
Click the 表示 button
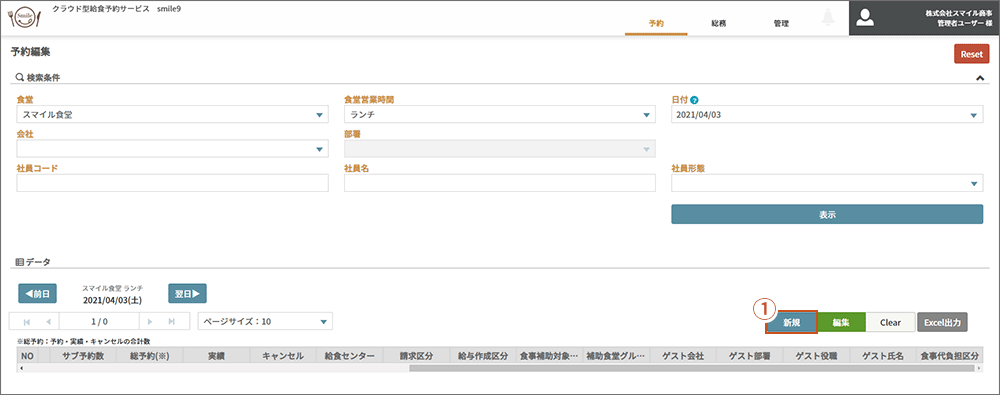point(827,214)
